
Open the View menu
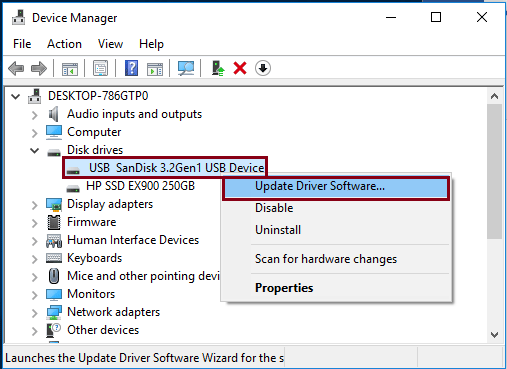[110, 44]
